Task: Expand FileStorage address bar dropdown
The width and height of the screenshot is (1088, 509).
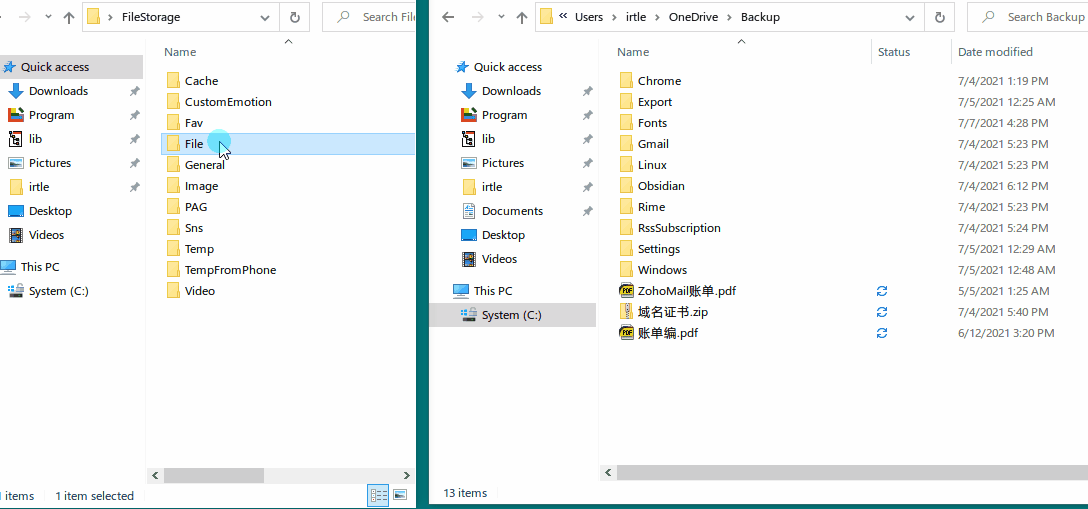Action: pos(264,17)
